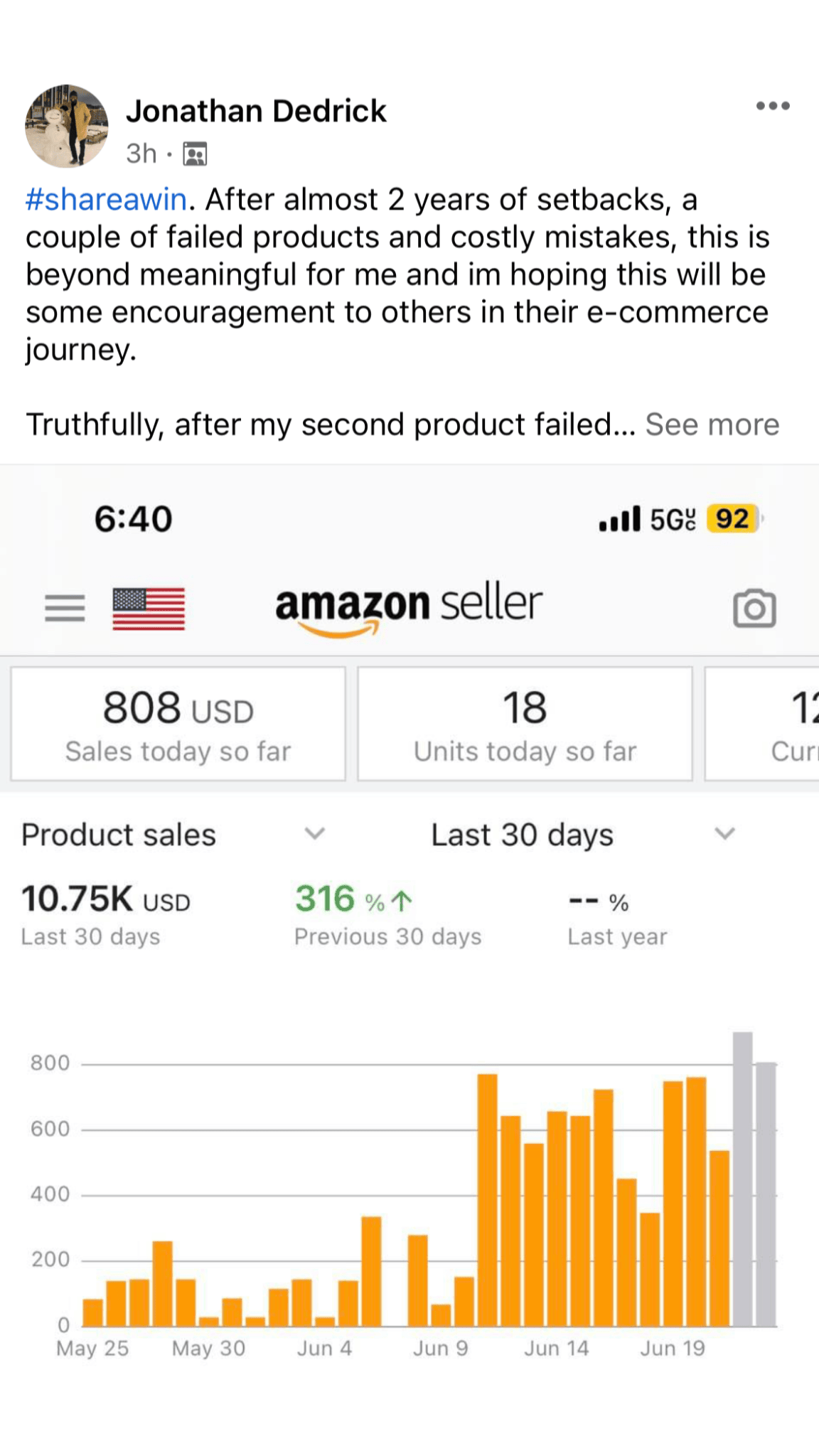Open Jonathan Dedrick's profile picture
The width and height of the screenshot is (819, 1456).
coord(67,127)
